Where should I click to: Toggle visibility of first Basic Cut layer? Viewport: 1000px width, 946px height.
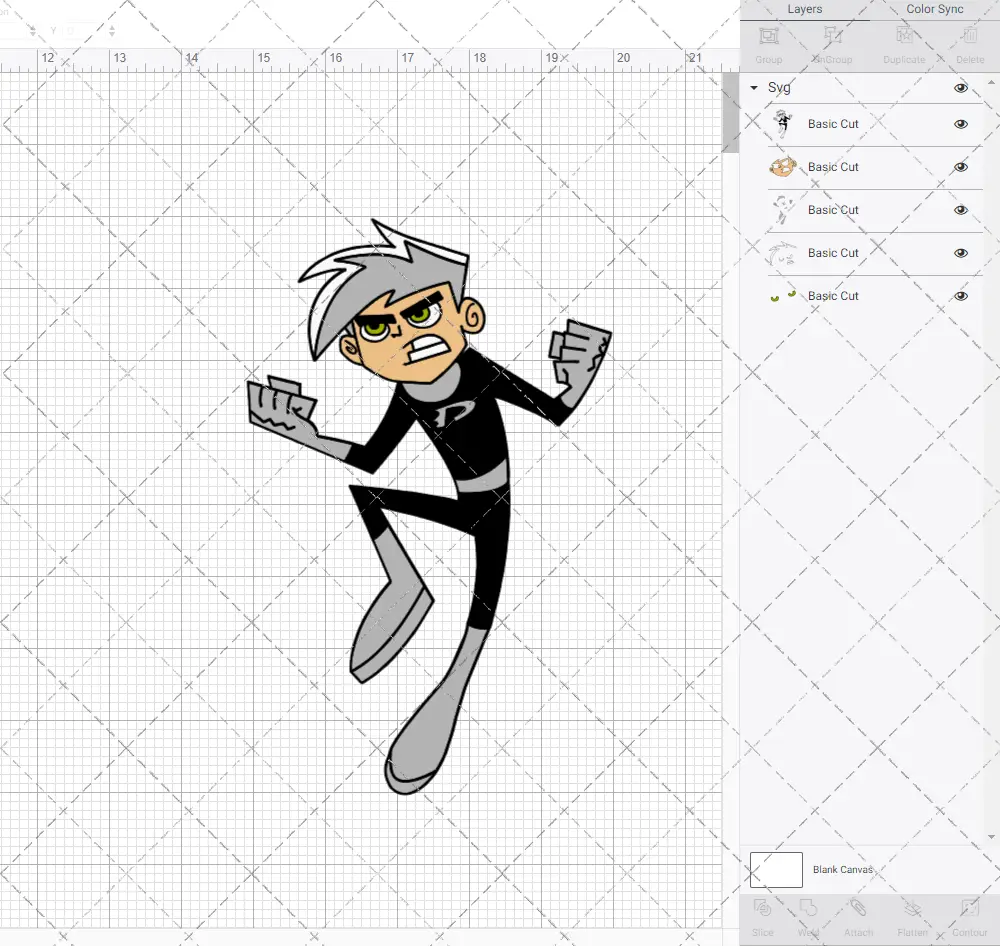[x=960, y=124]
